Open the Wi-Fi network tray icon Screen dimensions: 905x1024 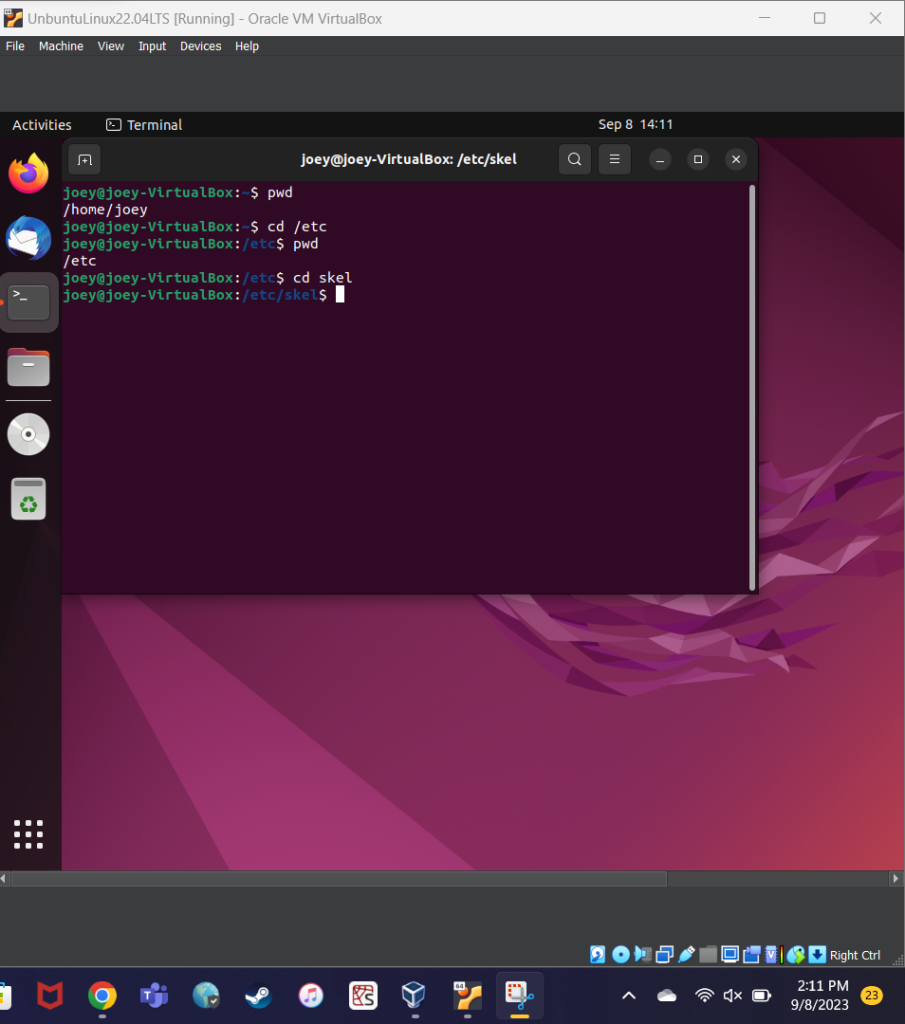(x=705, y=996)
